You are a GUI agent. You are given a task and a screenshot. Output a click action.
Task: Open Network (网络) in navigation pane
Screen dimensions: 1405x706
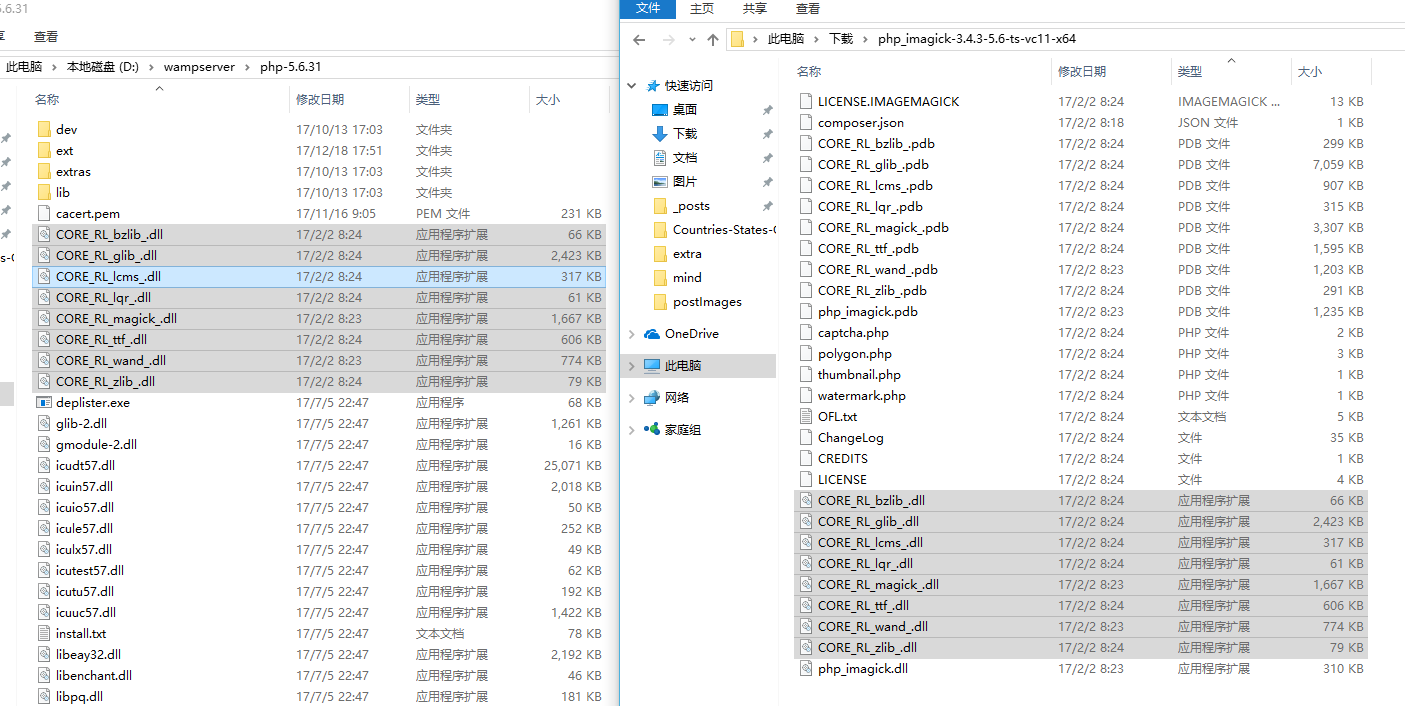coord(667,397)
